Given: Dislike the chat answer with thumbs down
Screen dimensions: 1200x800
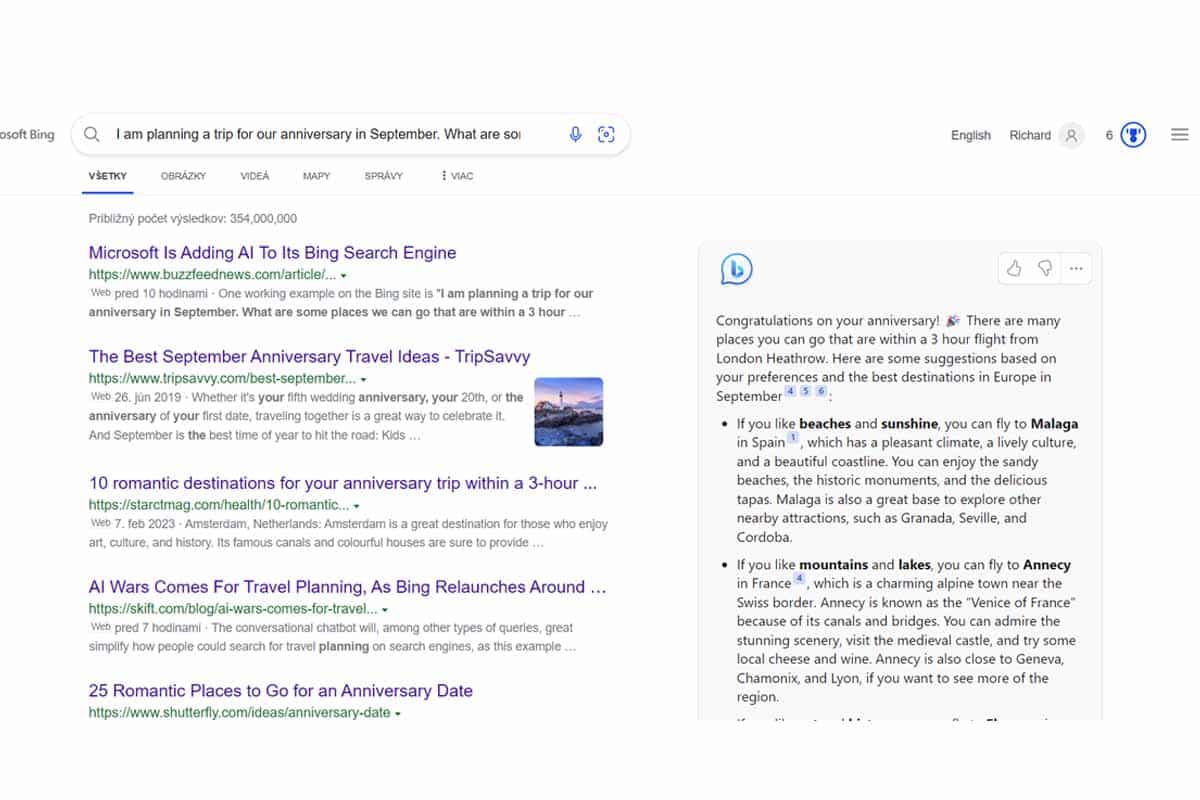Looking at the screenshot, I should 1045,268.
